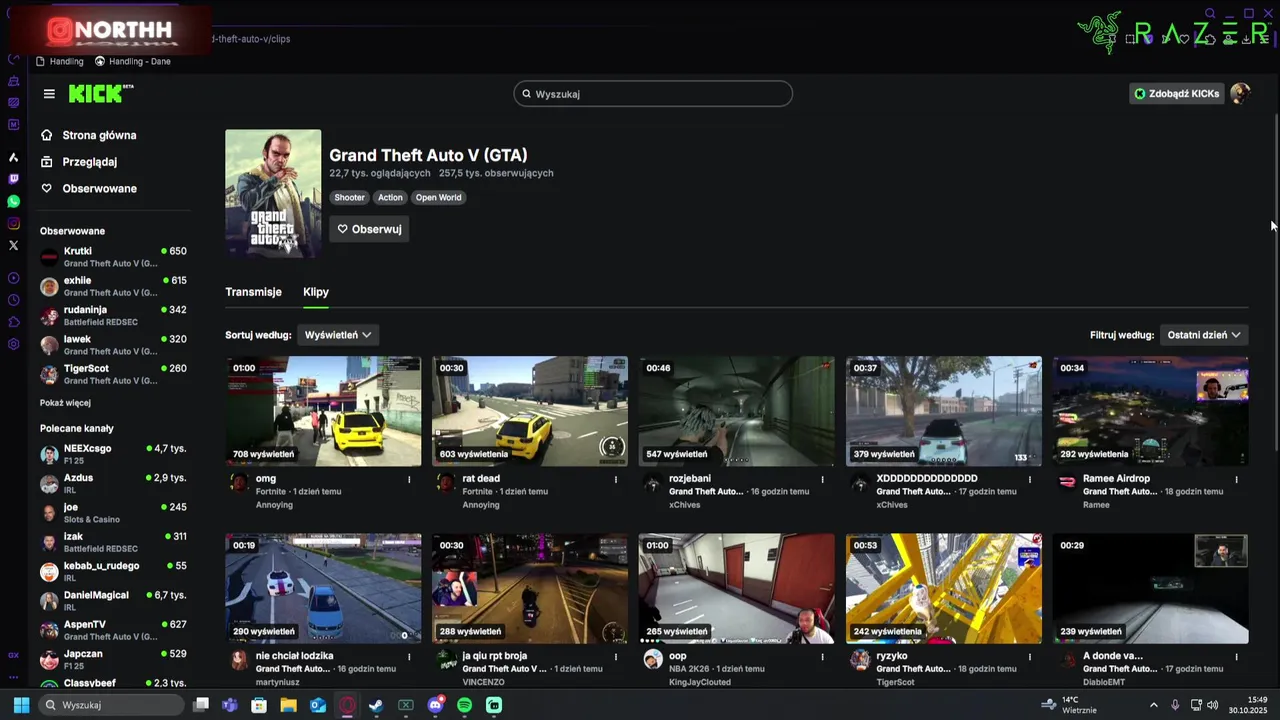Screen dimensions: 1280x720
Task: Open Opera sidebar extensions cube icon
Action: (x=13, y=322)
